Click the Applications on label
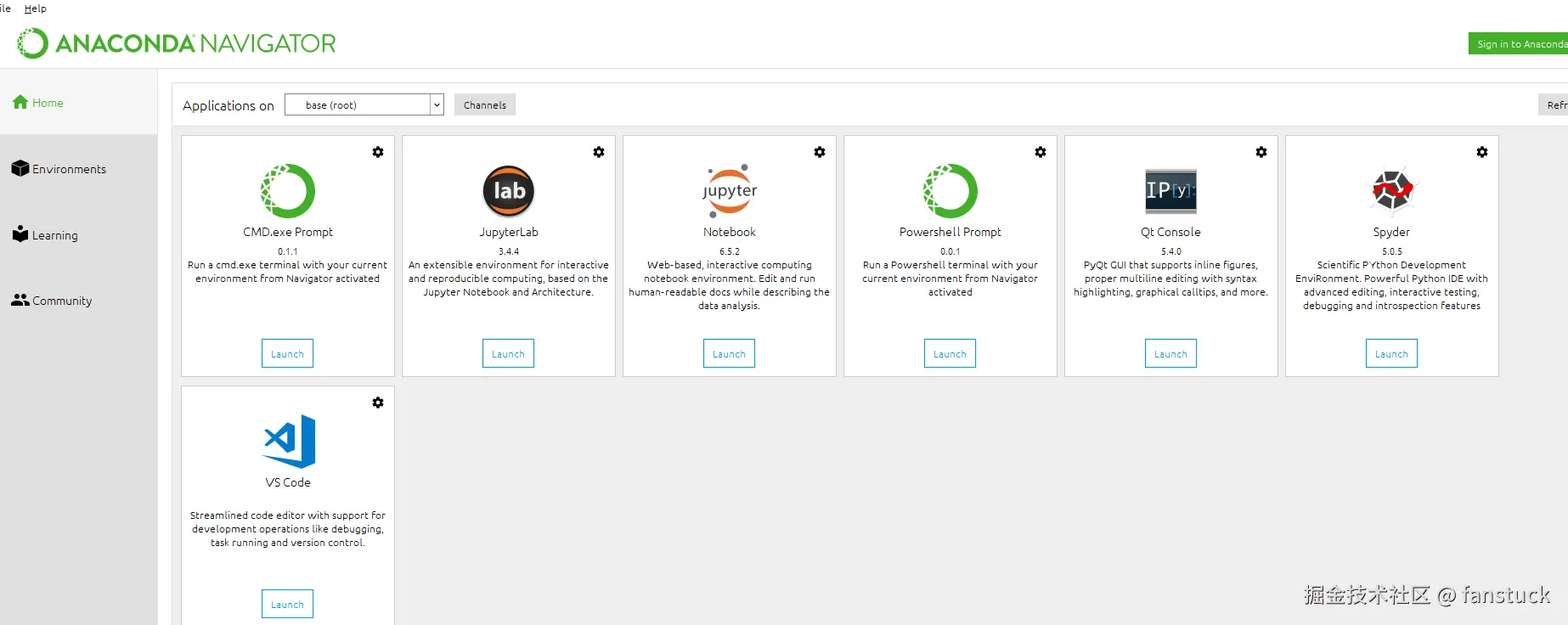Image resolution: width=1568 pixels, height=625 pixels. [x=228, y=105]
